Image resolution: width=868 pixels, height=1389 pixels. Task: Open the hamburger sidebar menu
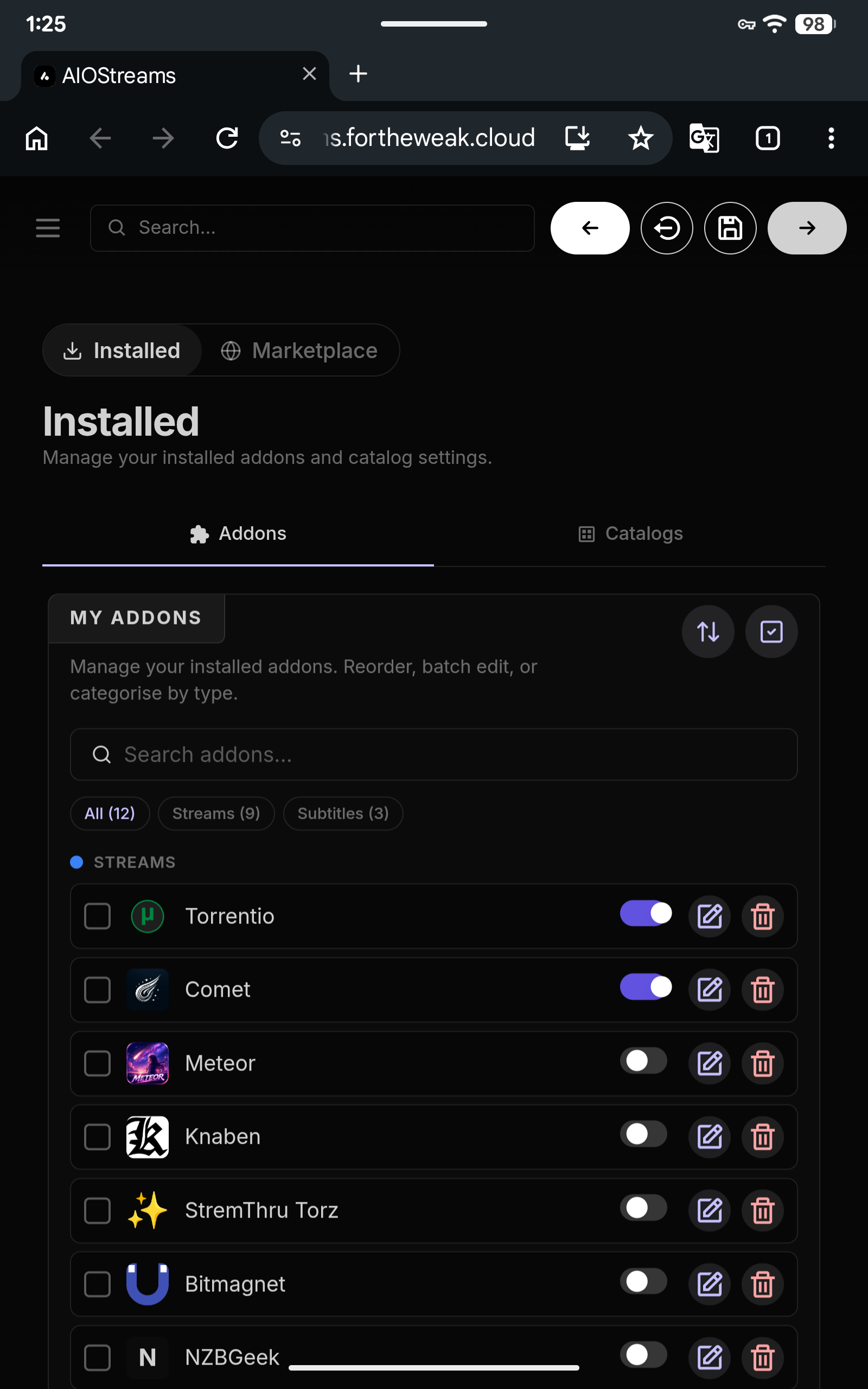(48, 228)
